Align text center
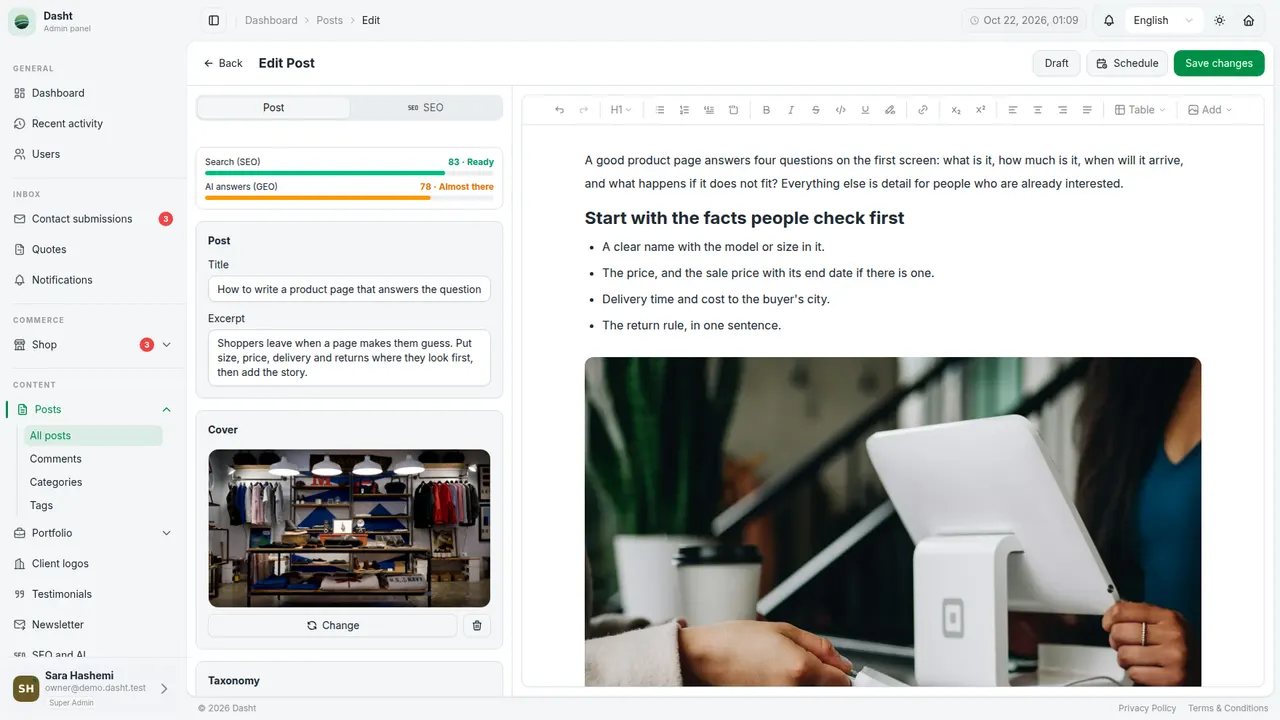This screenshot has width=1280, height=720. pos(1038,110)
